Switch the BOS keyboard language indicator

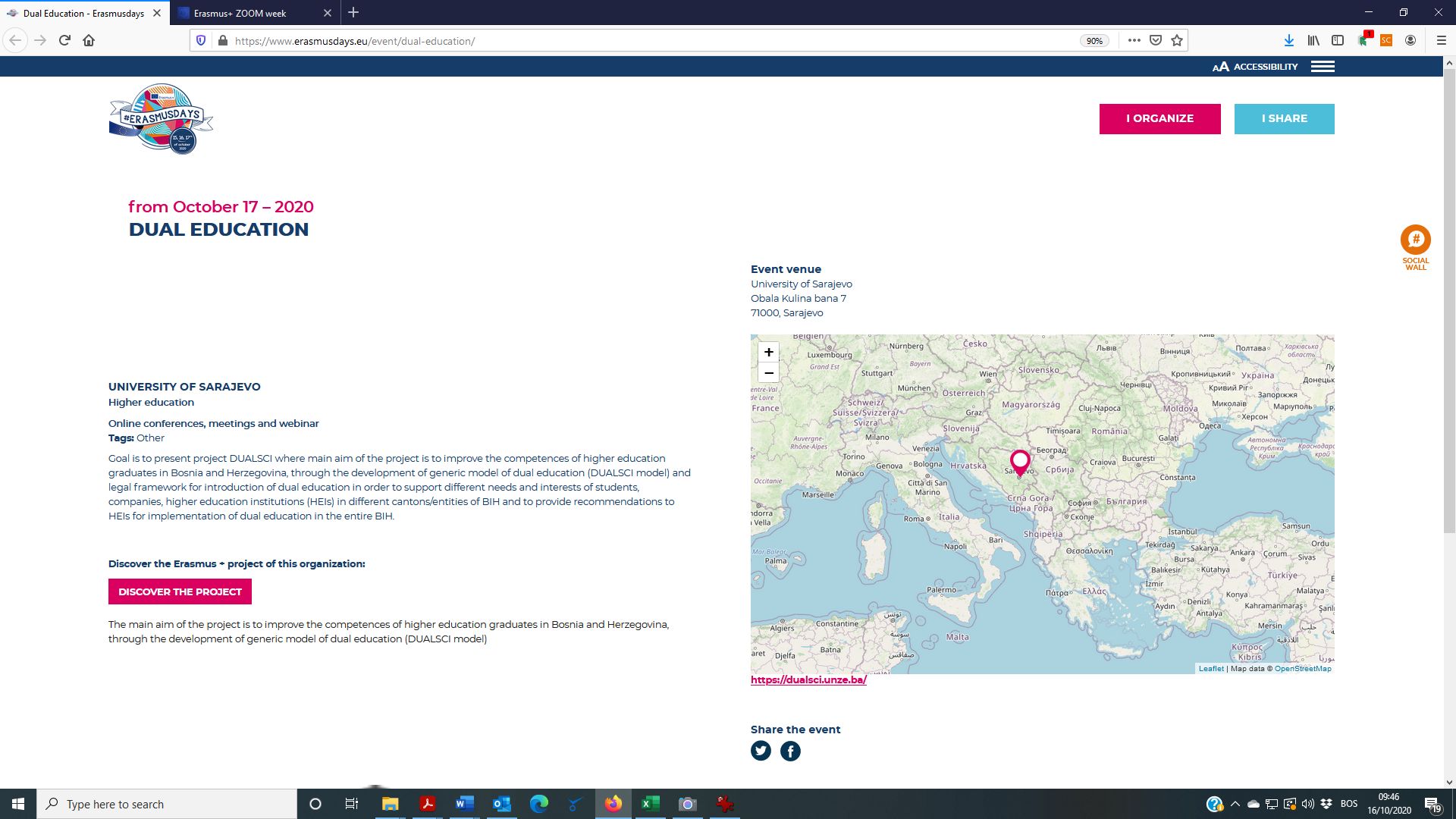click(x=1349, y=804)
